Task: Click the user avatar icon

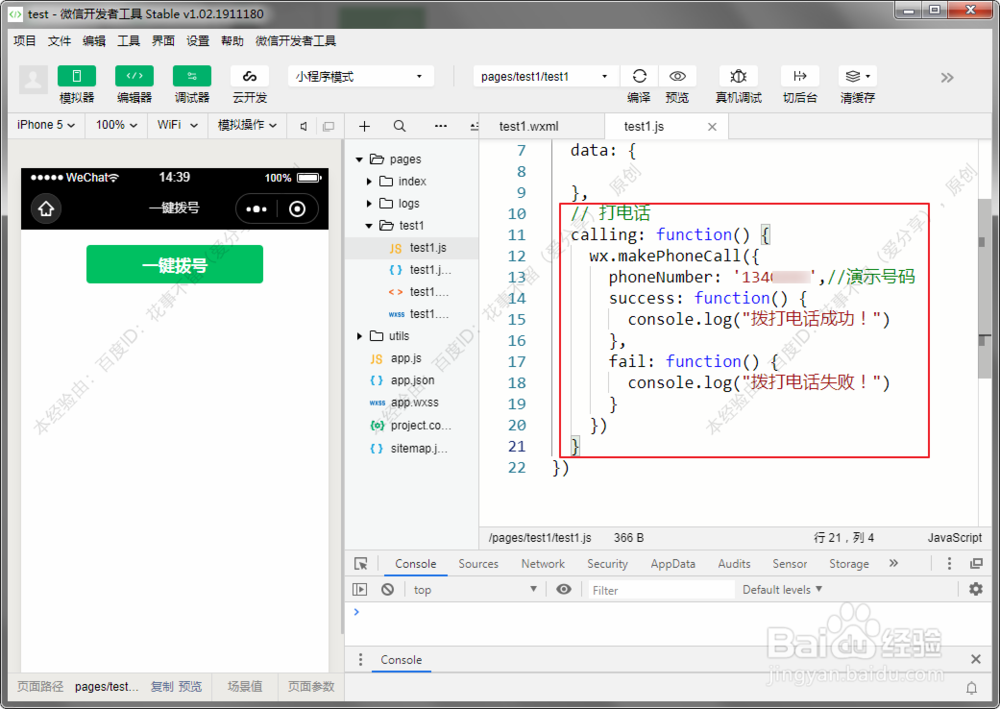Action: [x=33, y=80]
